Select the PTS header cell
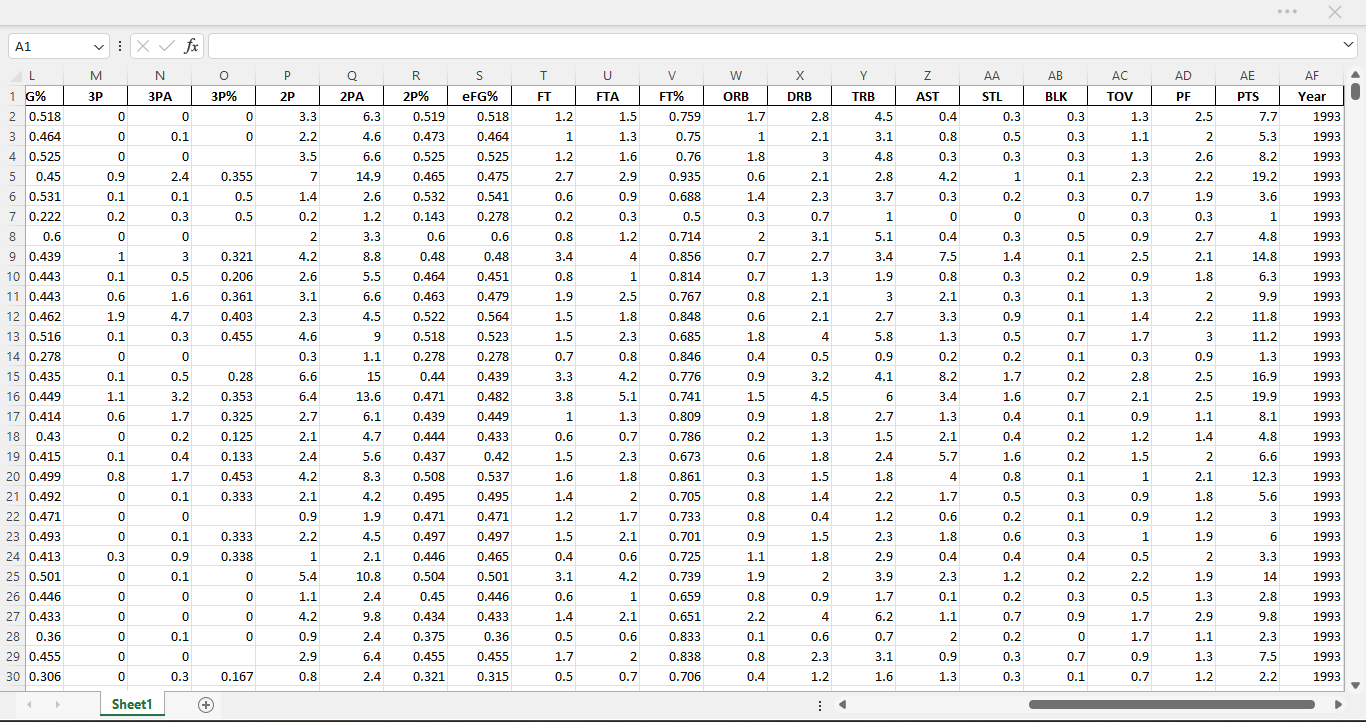Image resolution: width=1366 pixels, height=722 pixels. 1248,96
